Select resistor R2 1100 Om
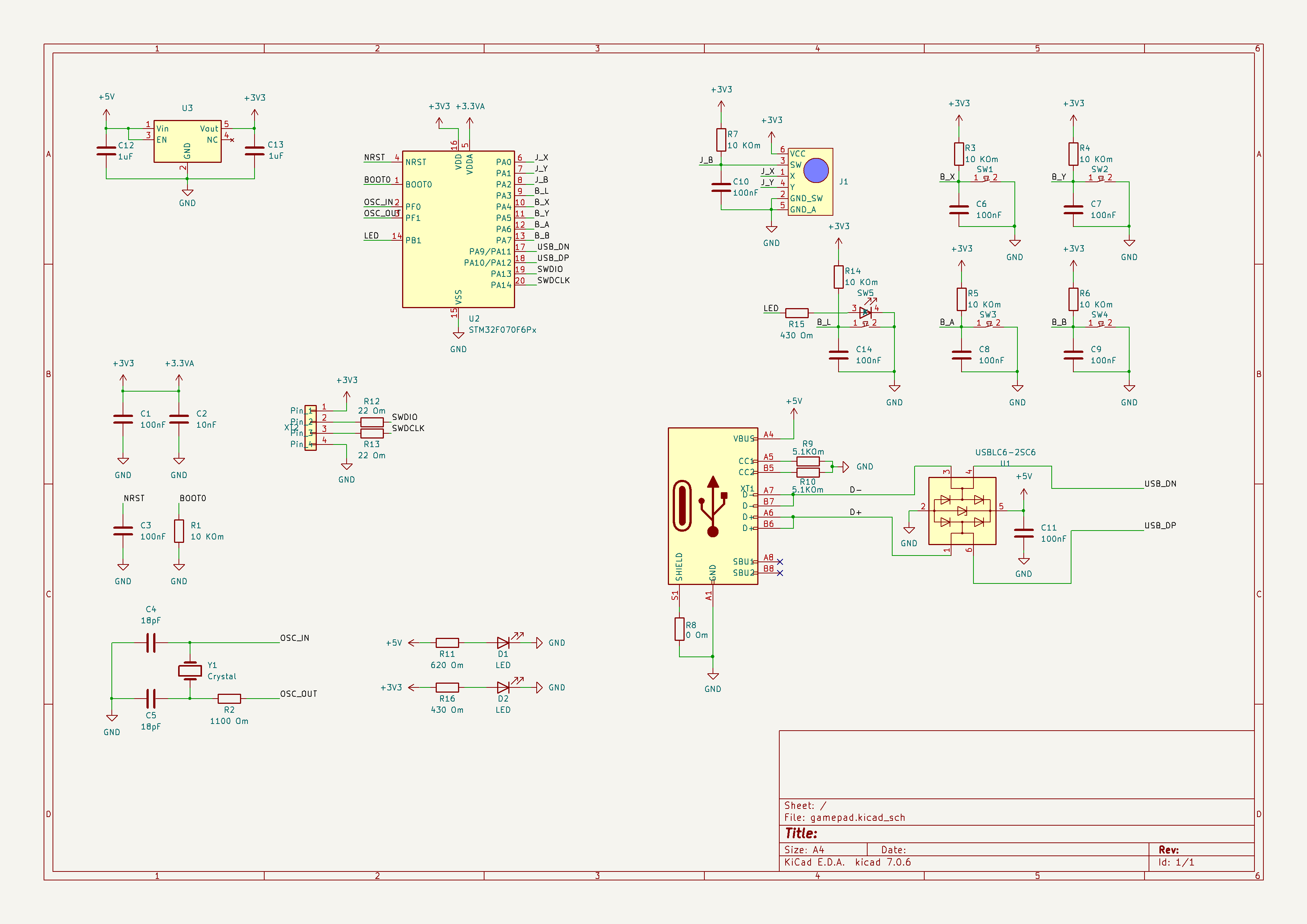The image size is (1307, 924). 229,698
